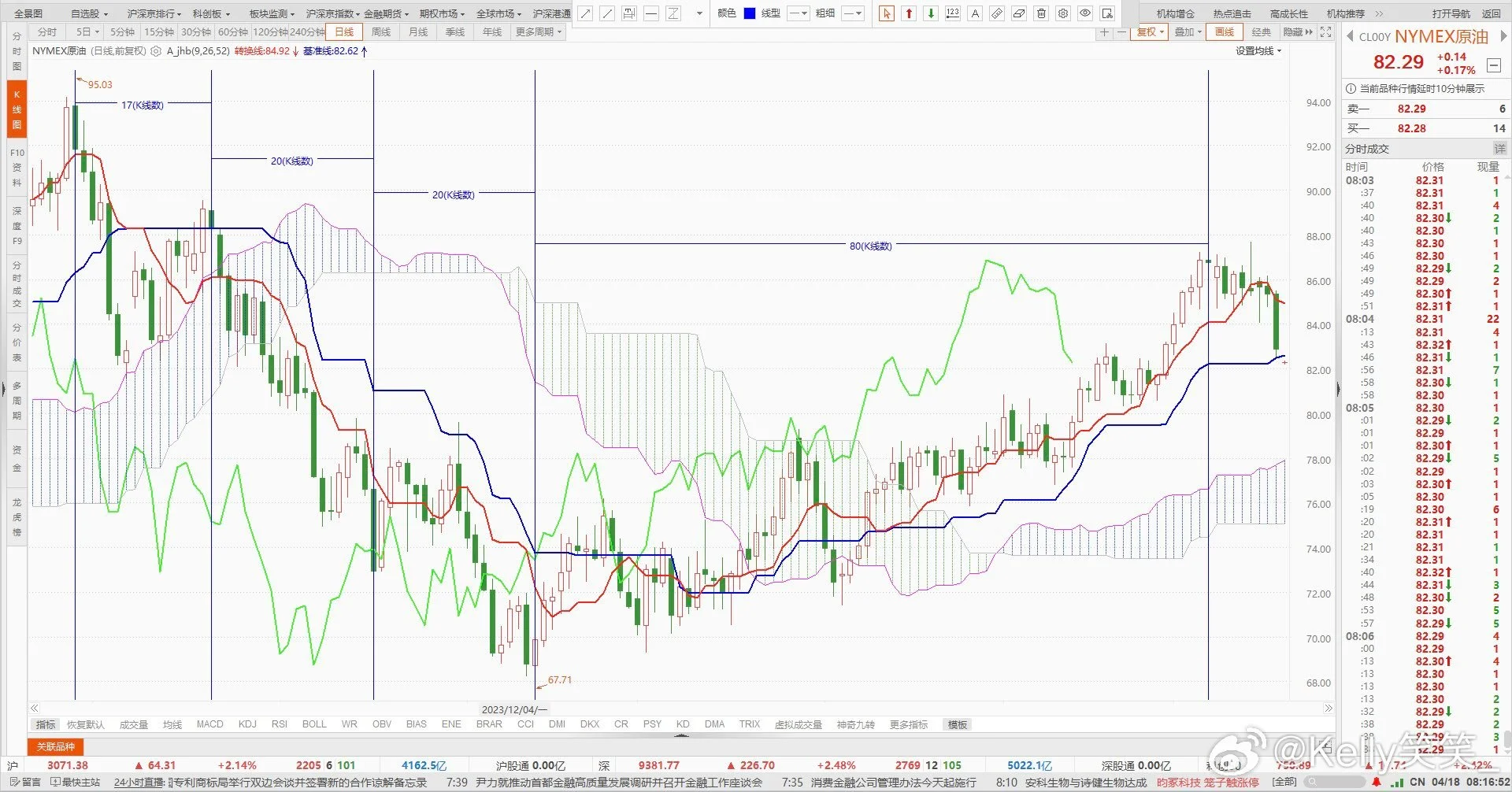Open indicator settings gear beside NYMEX原油 label

(156, 51)
